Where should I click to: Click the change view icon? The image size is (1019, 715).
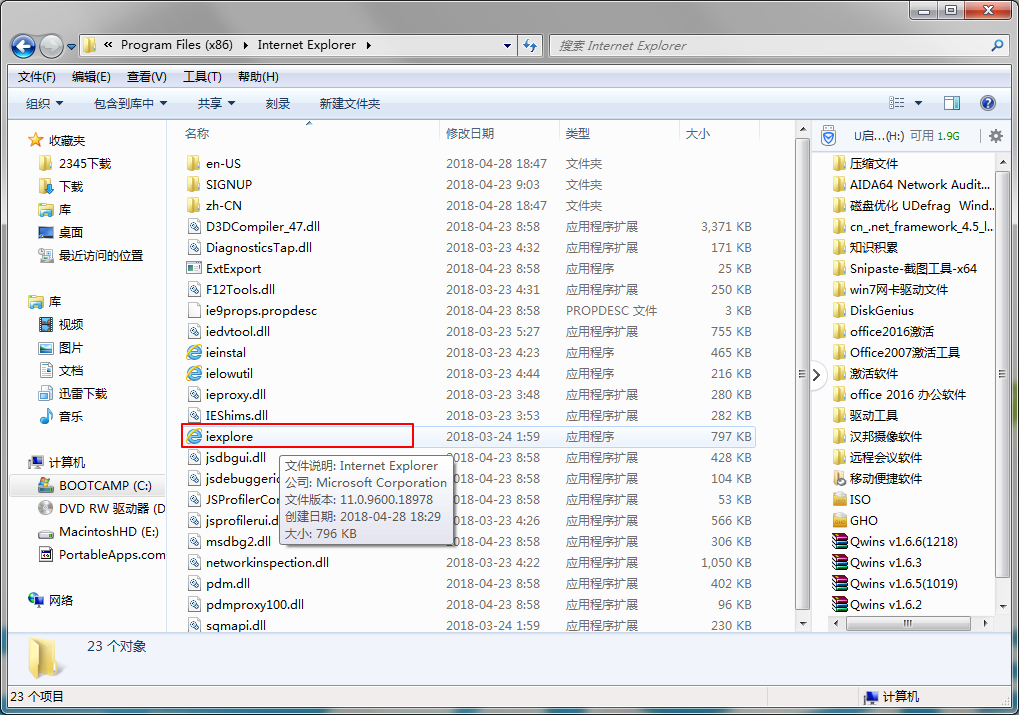click(897, 103)
